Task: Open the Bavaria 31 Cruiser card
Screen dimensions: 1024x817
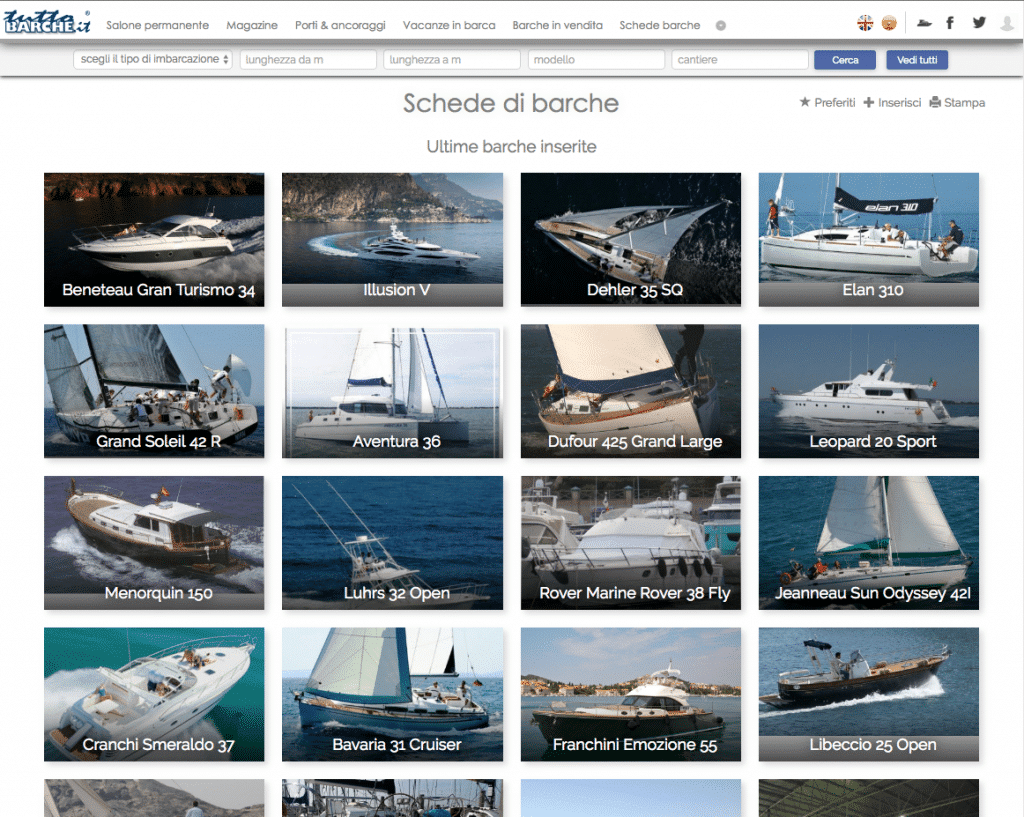Action: (392, 694)
